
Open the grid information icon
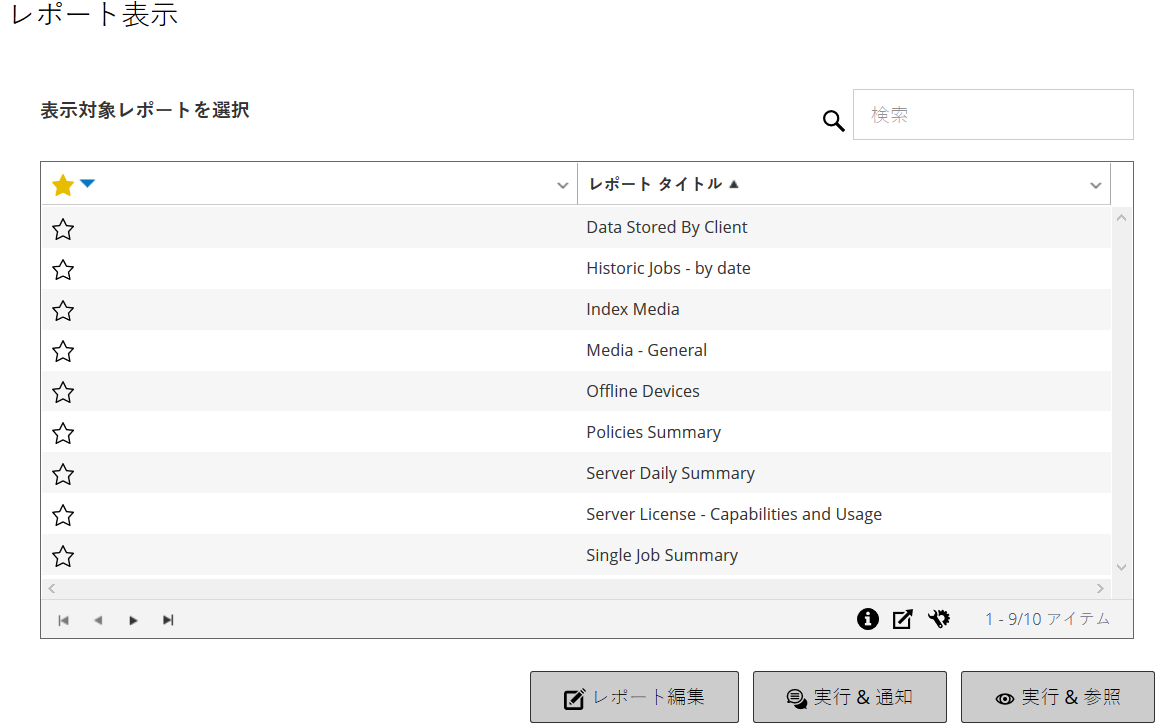click(868, 619)
